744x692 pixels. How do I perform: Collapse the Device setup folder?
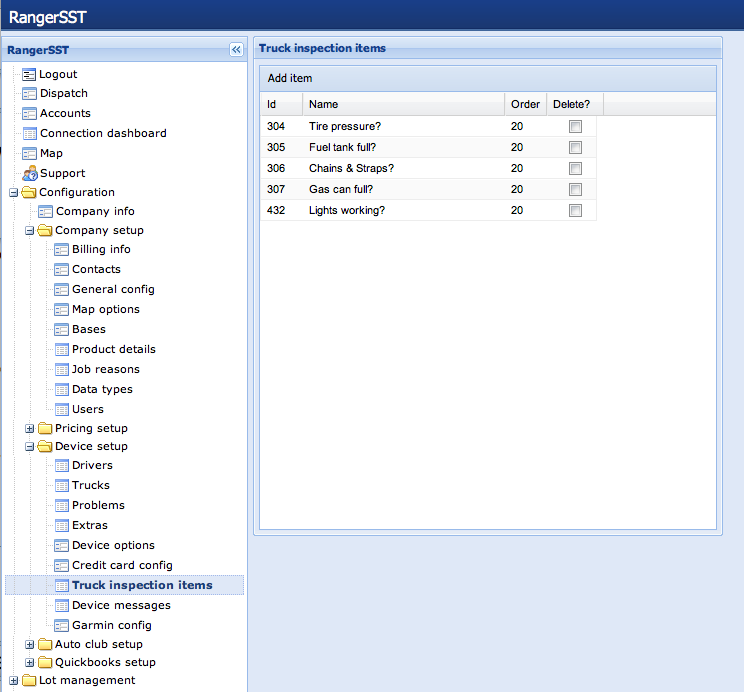point(30,446)
